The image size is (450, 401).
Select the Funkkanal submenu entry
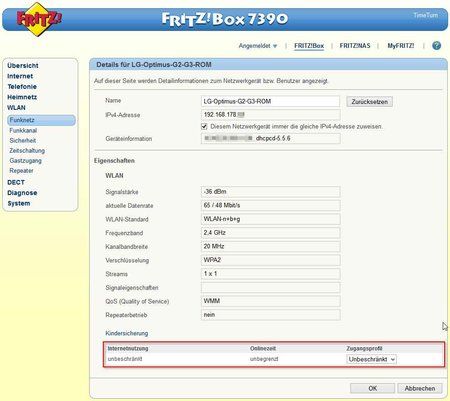click(23, 130)
